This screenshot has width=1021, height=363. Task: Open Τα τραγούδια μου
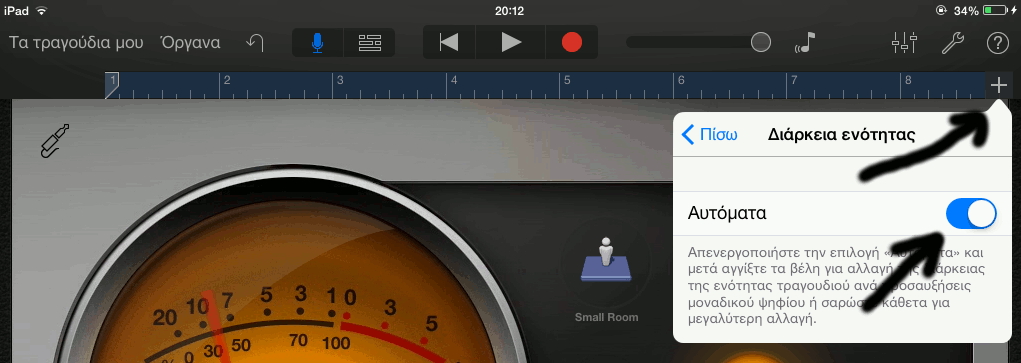coord(76,43)
